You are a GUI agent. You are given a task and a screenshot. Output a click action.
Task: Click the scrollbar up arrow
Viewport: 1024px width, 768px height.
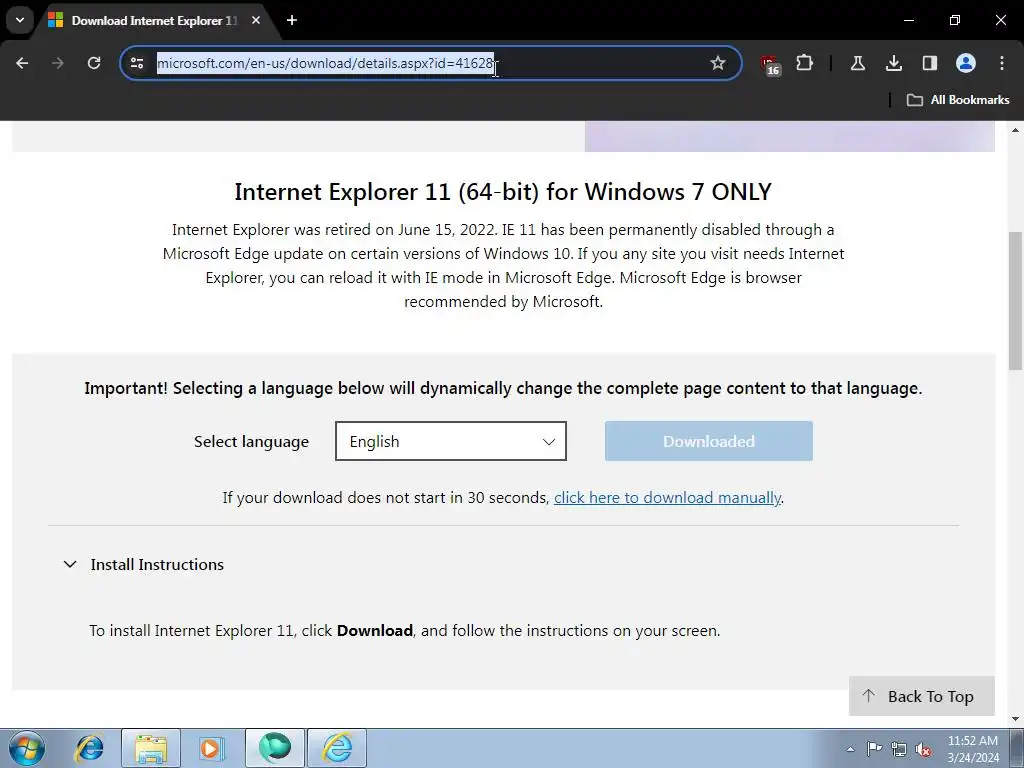pyautogui.click(x=1016, y=130)
